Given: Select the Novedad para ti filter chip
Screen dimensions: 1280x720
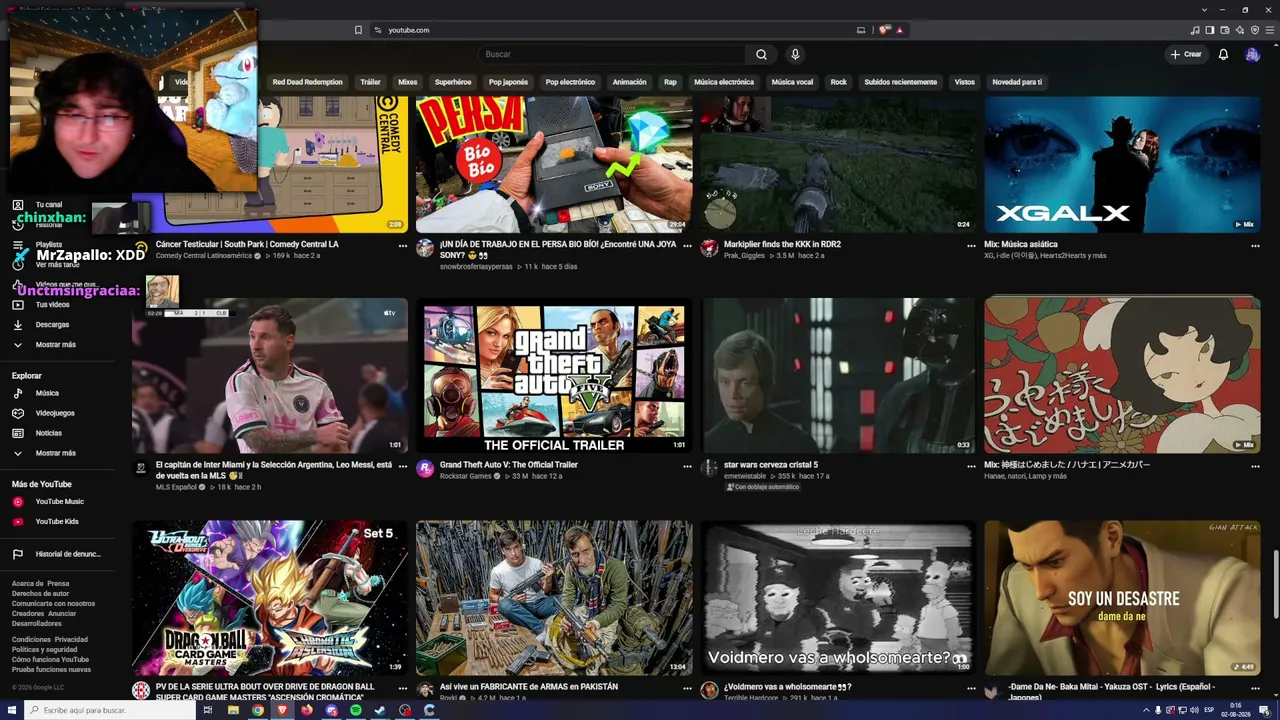Looking at the screenshot, I should pyautogui.click(x=1017, y=82).
